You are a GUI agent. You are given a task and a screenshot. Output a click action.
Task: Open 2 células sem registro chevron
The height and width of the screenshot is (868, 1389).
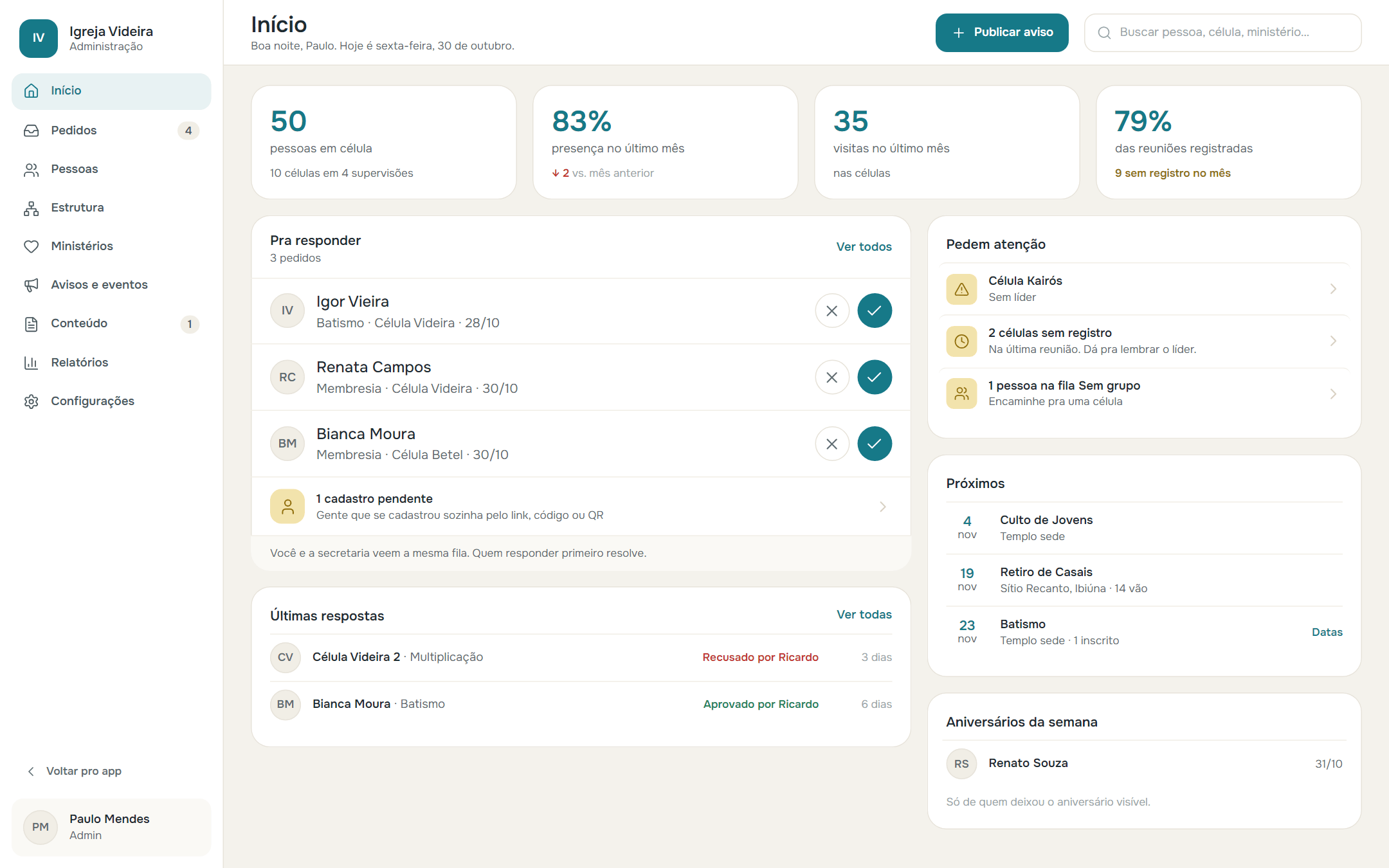(1333, 341)
